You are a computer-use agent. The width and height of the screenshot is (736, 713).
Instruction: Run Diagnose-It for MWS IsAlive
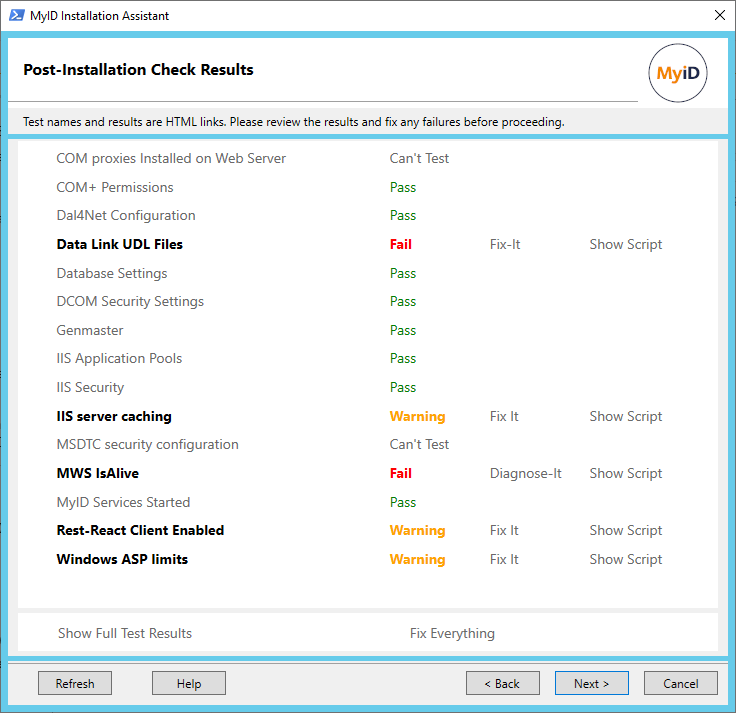click(x=525, y=473)
